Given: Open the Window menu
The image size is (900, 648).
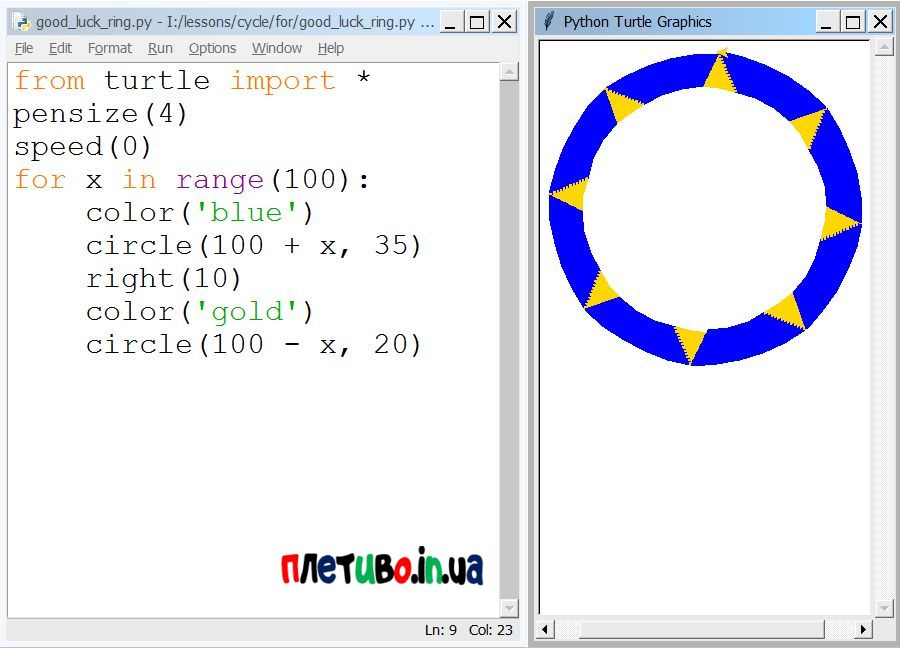Looking at the screenshot, I should (x=277, y=48).
